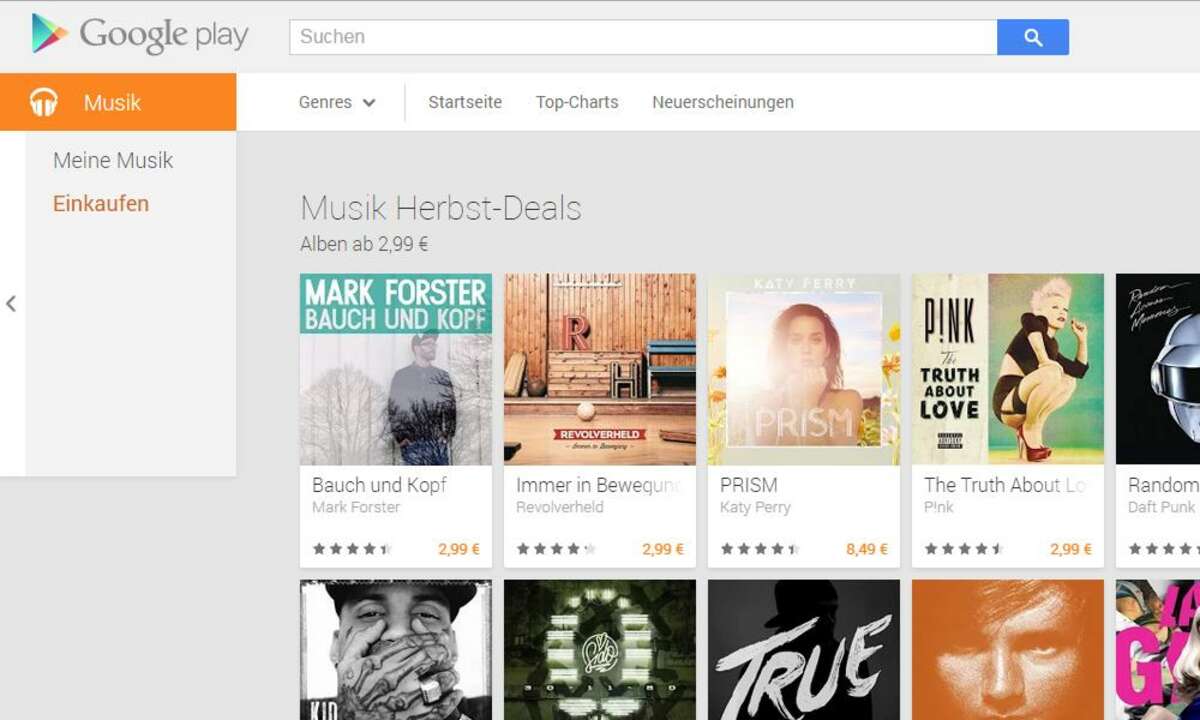Click The Truth About Love title
Image resolution: width=1200 pixels, height=720 pixels.
point(1005,485)
